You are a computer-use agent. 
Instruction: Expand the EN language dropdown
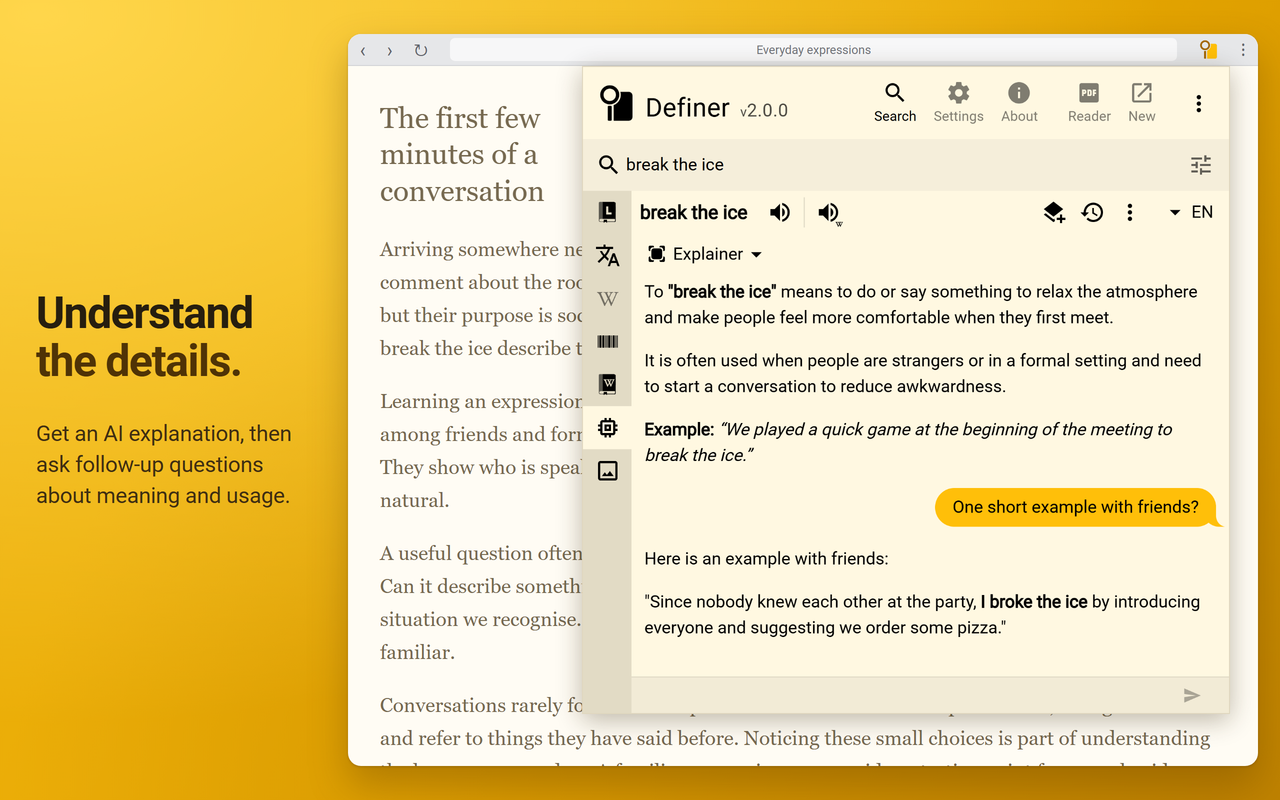[x=1191, y=212]
